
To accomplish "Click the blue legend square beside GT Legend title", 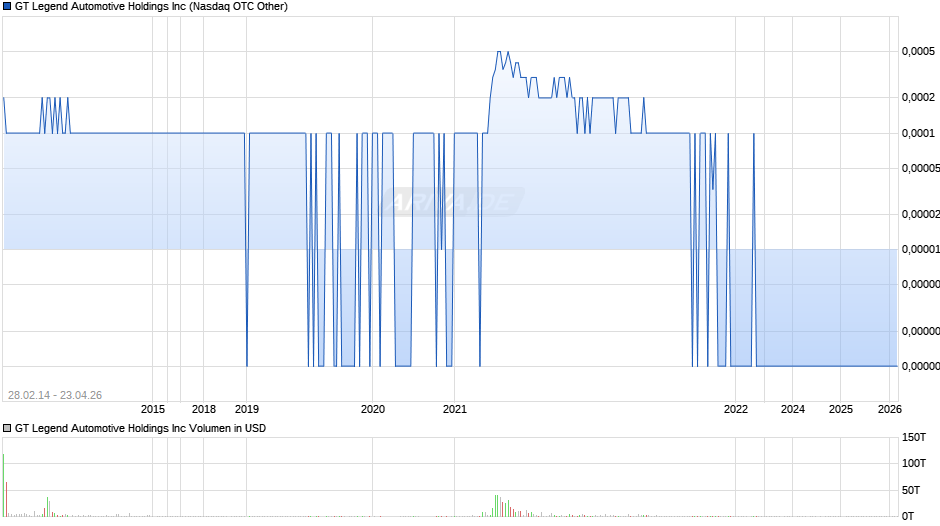I will tap(7, 7).
